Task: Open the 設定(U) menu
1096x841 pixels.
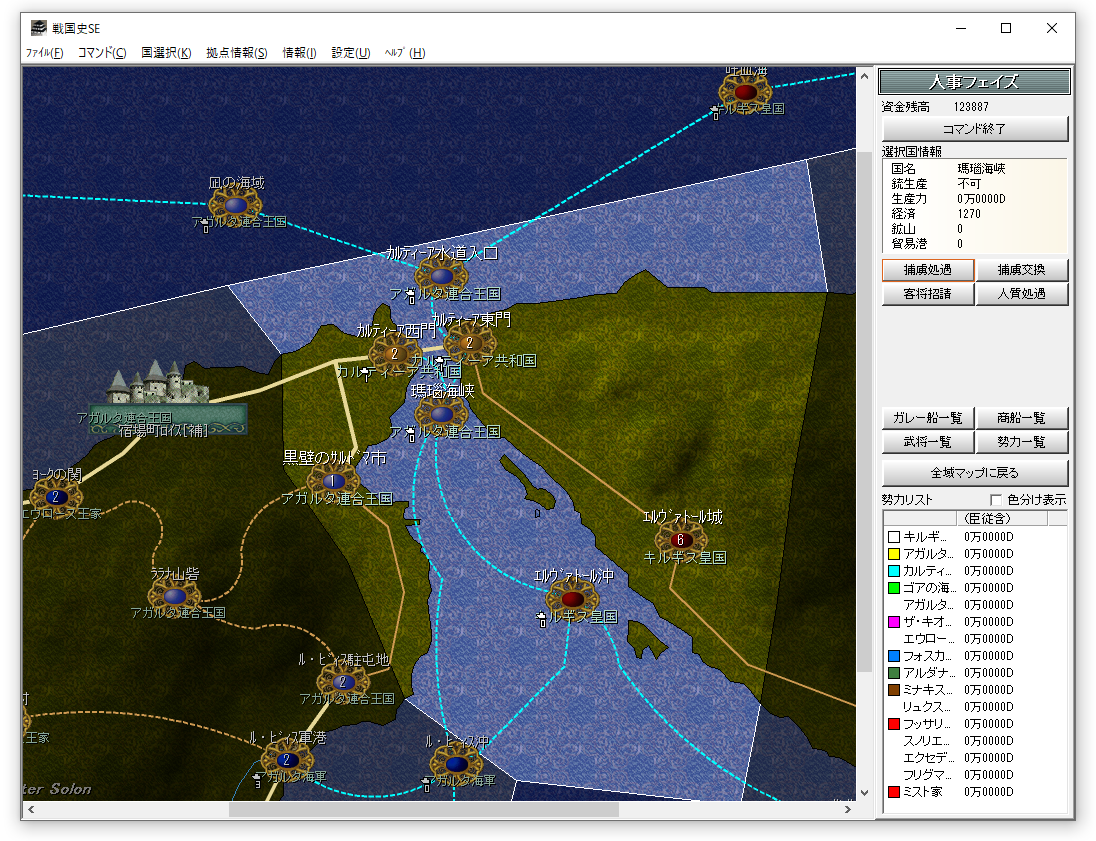Action: pyautogui.click(x=350, y=53)
